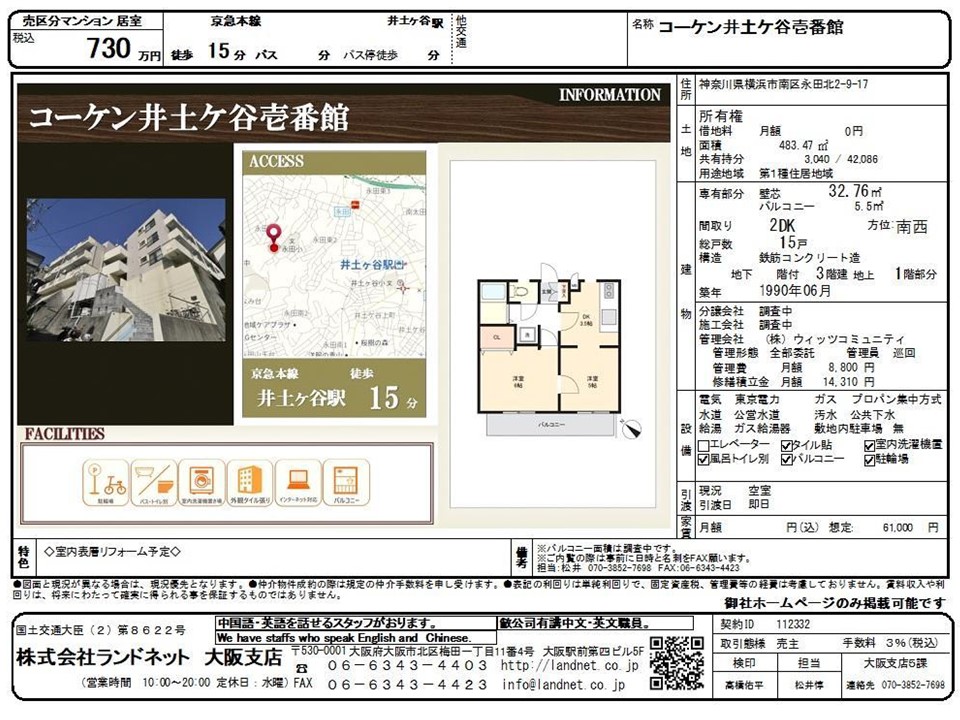Click the separate bath and toilet icon

point(154,483)
